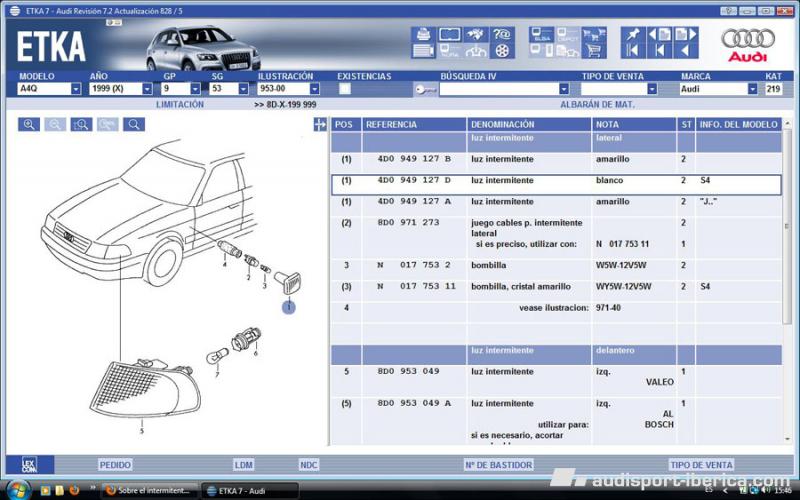This screenshot has width=800, height=500.
Task: Click the zoom area magnifier icon
Action: (81, 124)
